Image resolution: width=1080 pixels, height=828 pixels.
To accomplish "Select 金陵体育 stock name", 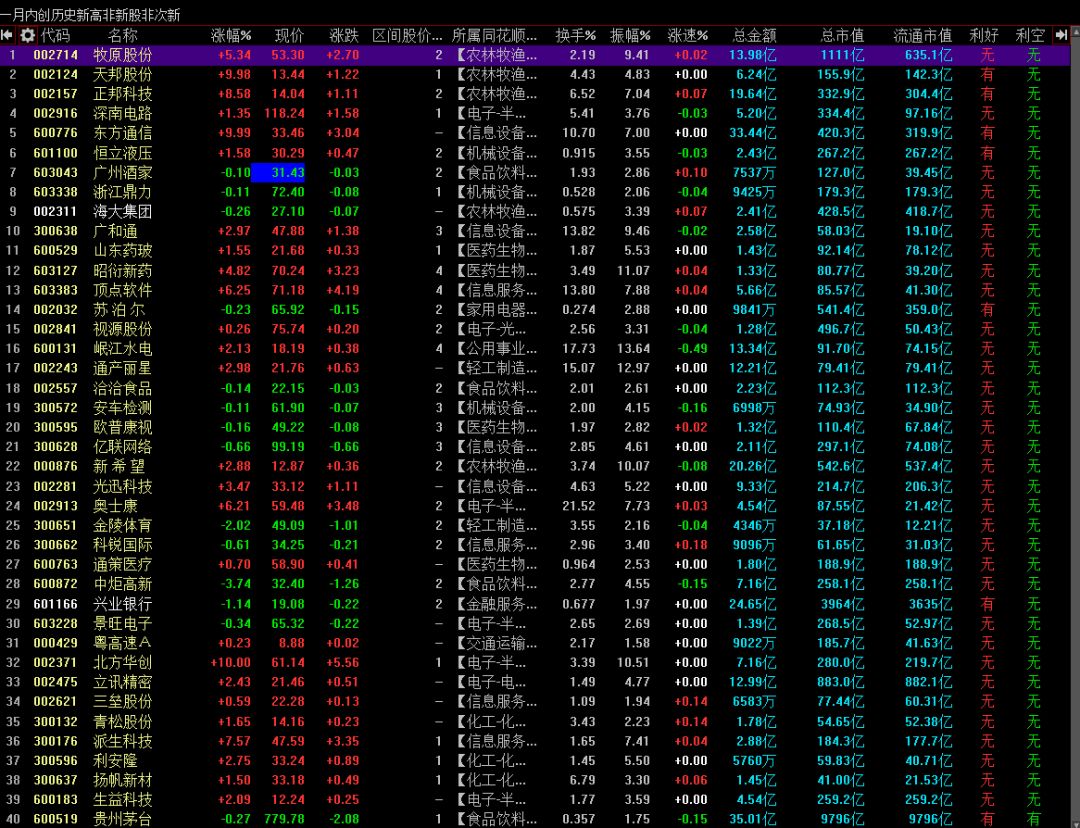I will tap(123, 526).
